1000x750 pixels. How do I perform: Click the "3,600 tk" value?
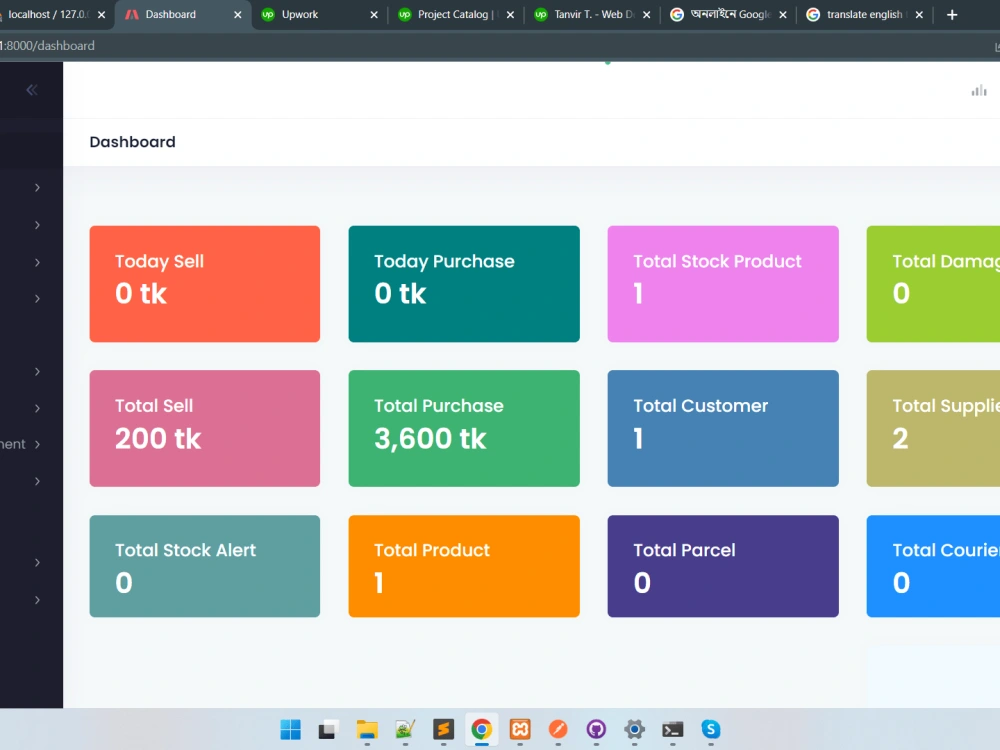[430, 439]
